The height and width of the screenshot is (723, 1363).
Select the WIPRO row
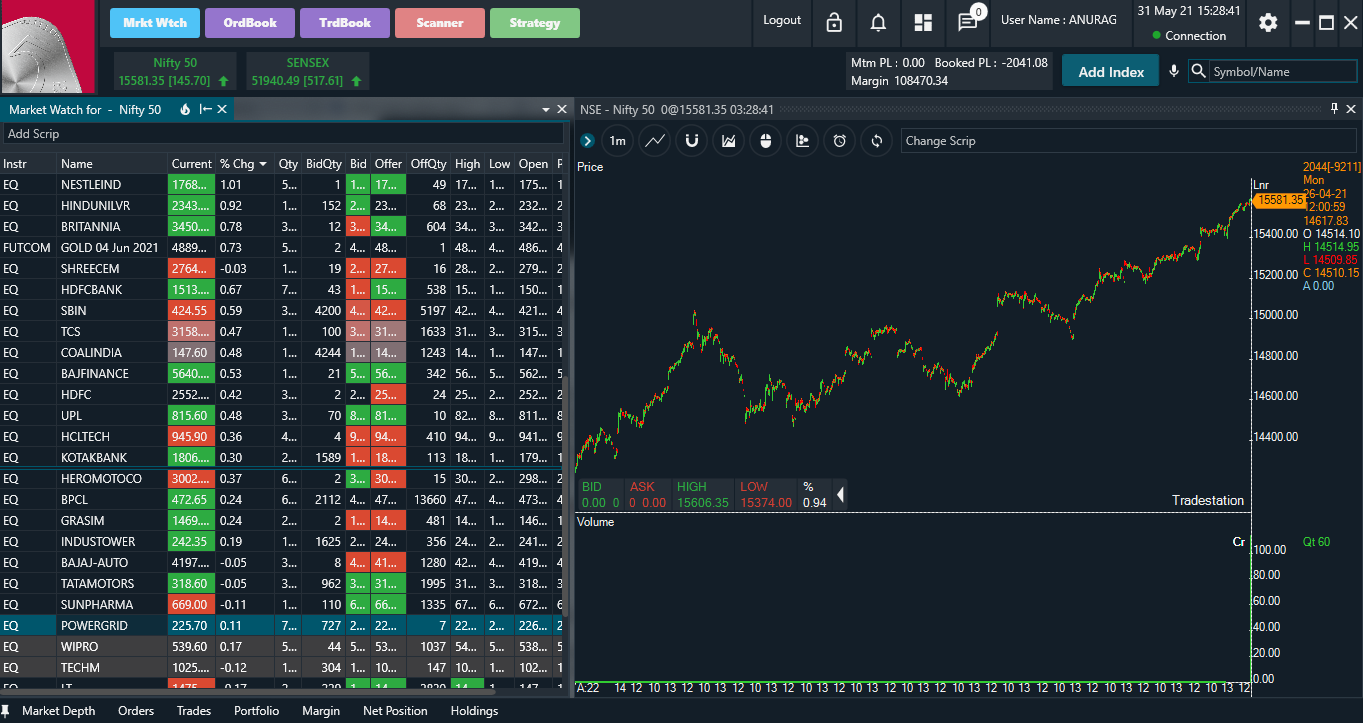[x=283, y=647]
